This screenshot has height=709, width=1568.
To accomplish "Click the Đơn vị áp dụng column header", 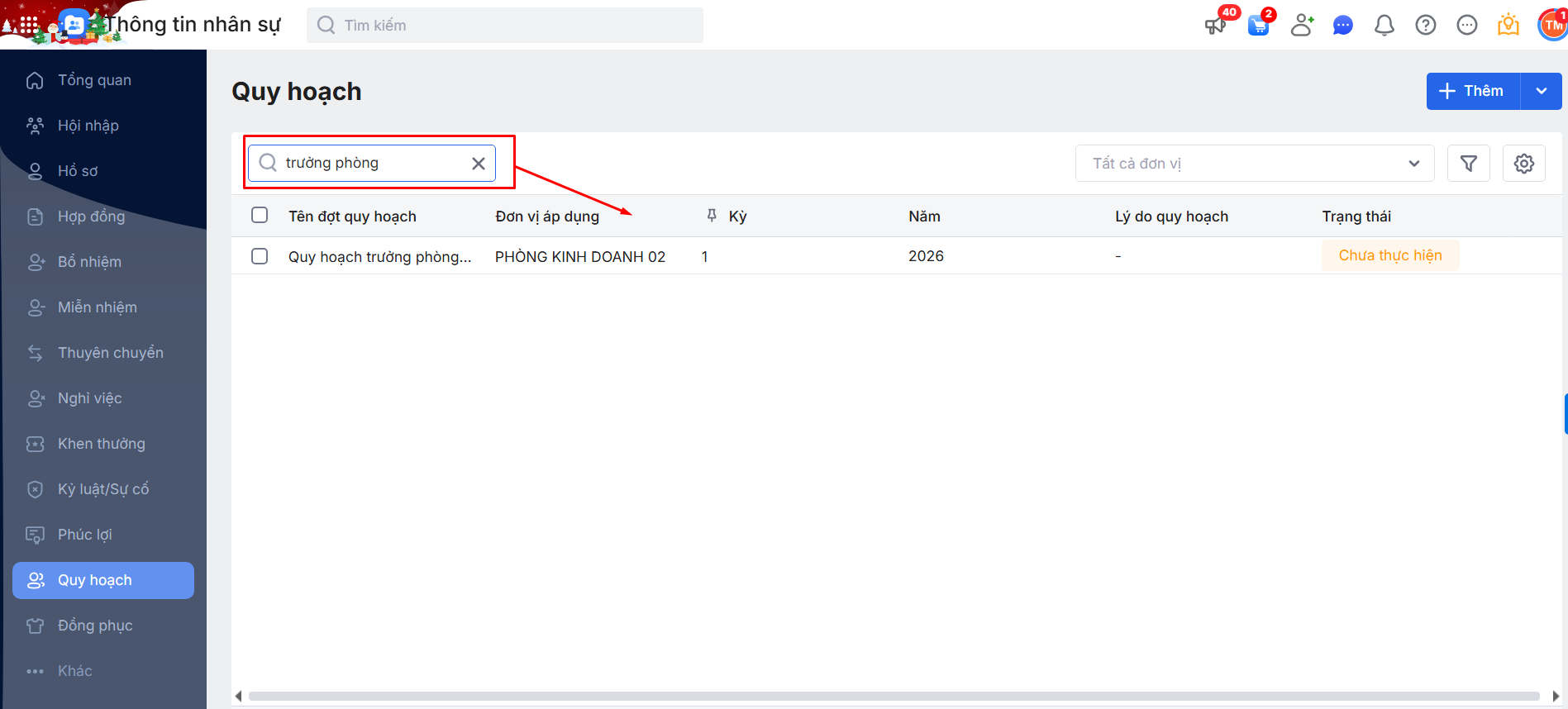I will (547, 217).
